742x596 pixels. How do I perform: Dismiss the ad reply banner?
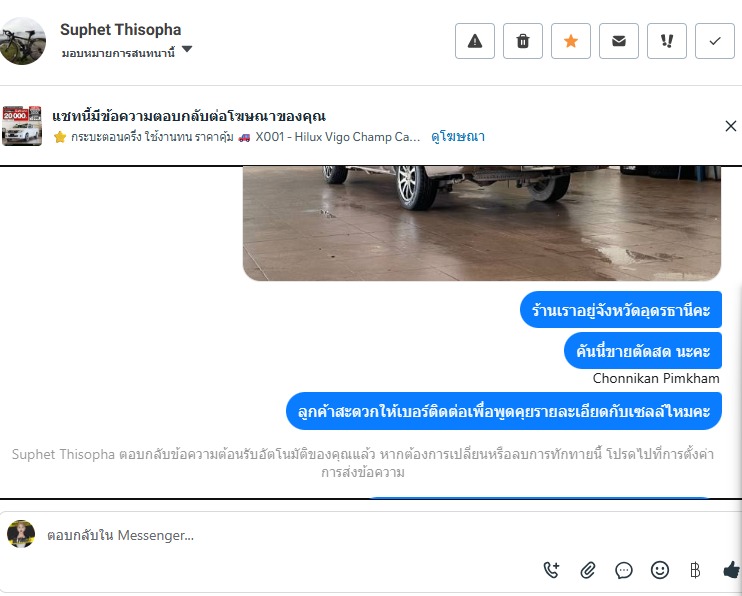coord(731,126)
